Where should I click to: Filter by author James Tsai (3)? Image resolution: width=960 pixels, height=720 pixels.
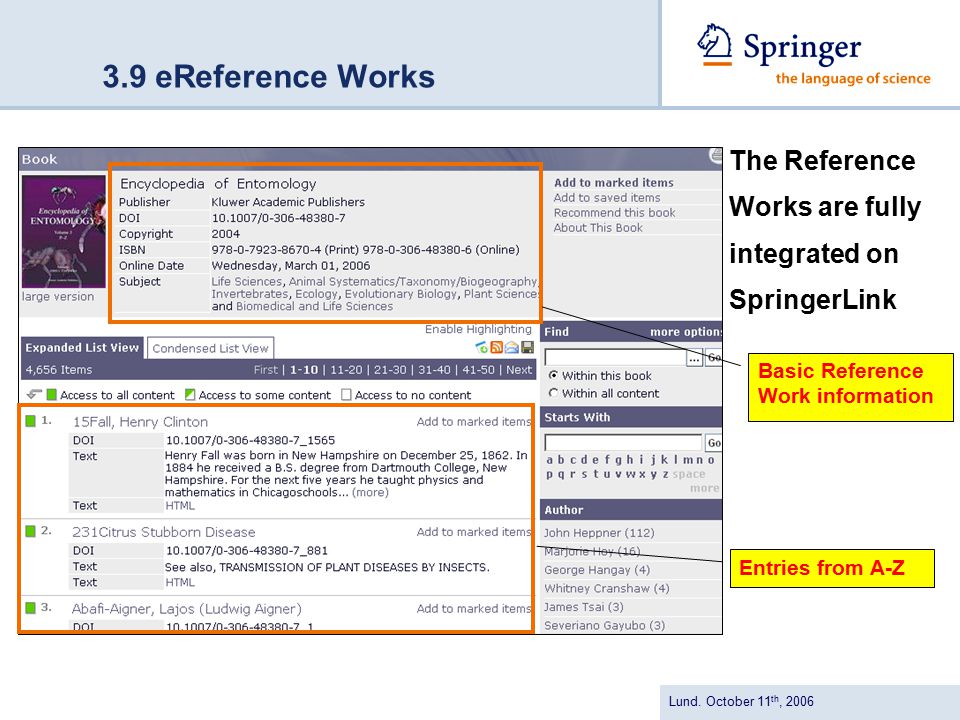[x=584, y=607]
